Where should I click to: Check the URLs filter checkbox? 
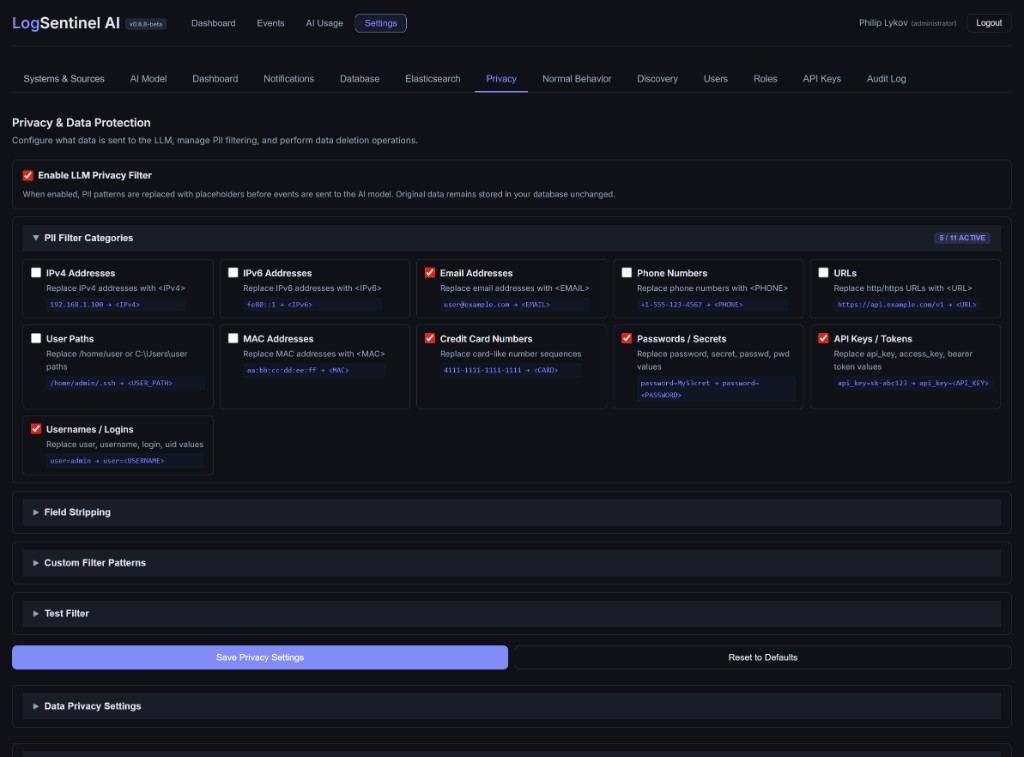click(x=824, y=273)
